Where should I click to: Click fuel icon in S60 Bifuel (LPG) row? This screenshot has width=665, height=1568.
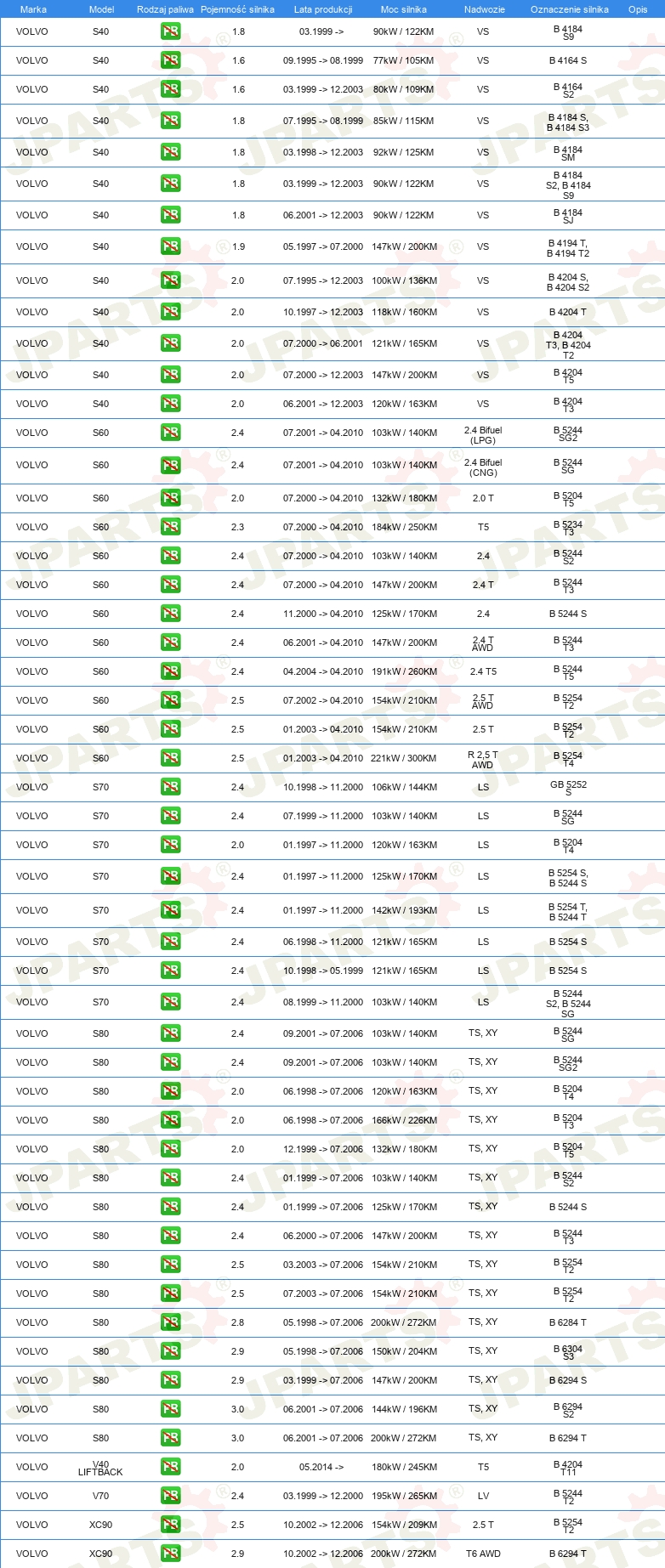170,433
